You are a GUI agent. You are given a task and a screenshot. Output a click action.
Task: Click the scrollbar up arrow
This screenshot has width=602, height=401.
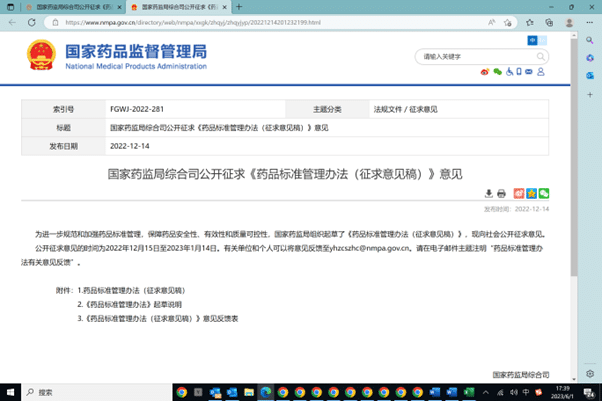[574, 35]
